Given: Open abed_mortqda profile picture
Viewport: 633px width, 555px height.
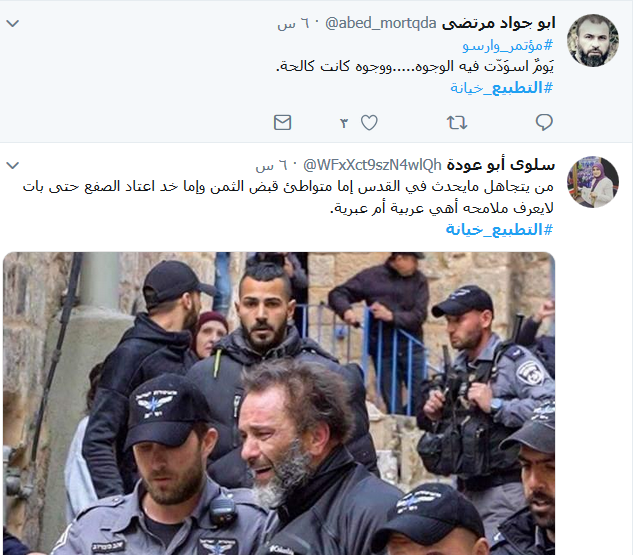Looking at the screenshot, I should [593, 40].
